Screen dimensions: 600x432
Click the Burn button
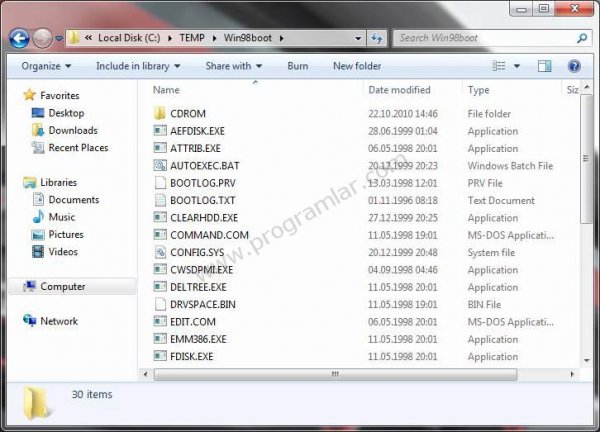pyautogui.click(x=298, y=66)
